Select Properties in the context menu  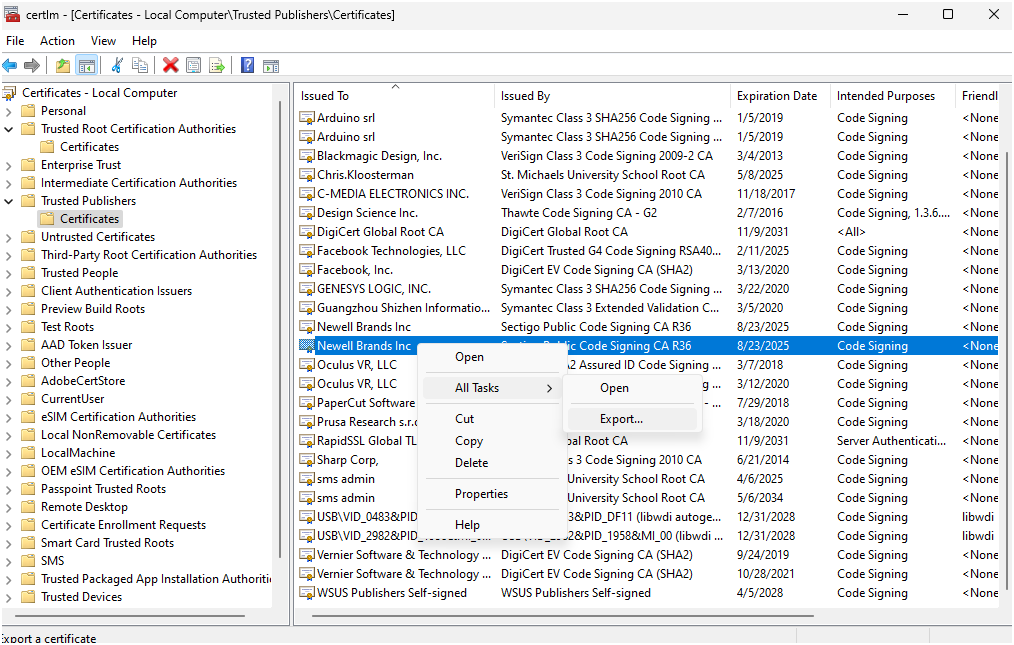pos(481,494)
